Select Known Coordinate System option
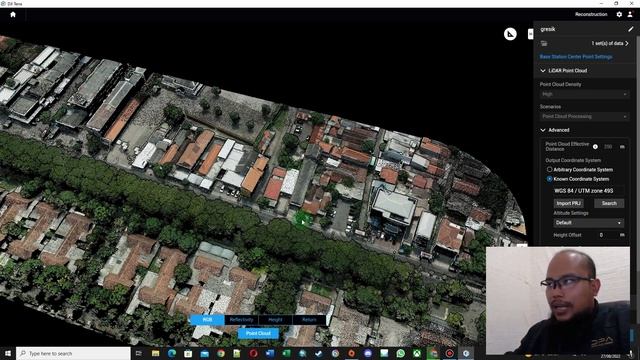640x360 pixels. (549, 179)
